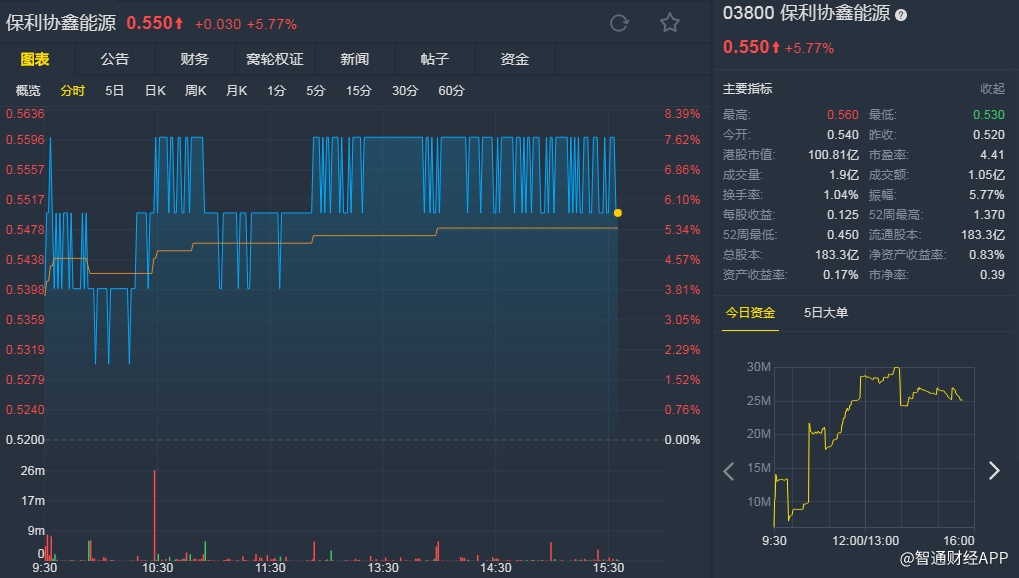Image resolution: width=1019 pixels, height=578 pixels.
Task: Select 月K chart period
Action: click(237, 90)
